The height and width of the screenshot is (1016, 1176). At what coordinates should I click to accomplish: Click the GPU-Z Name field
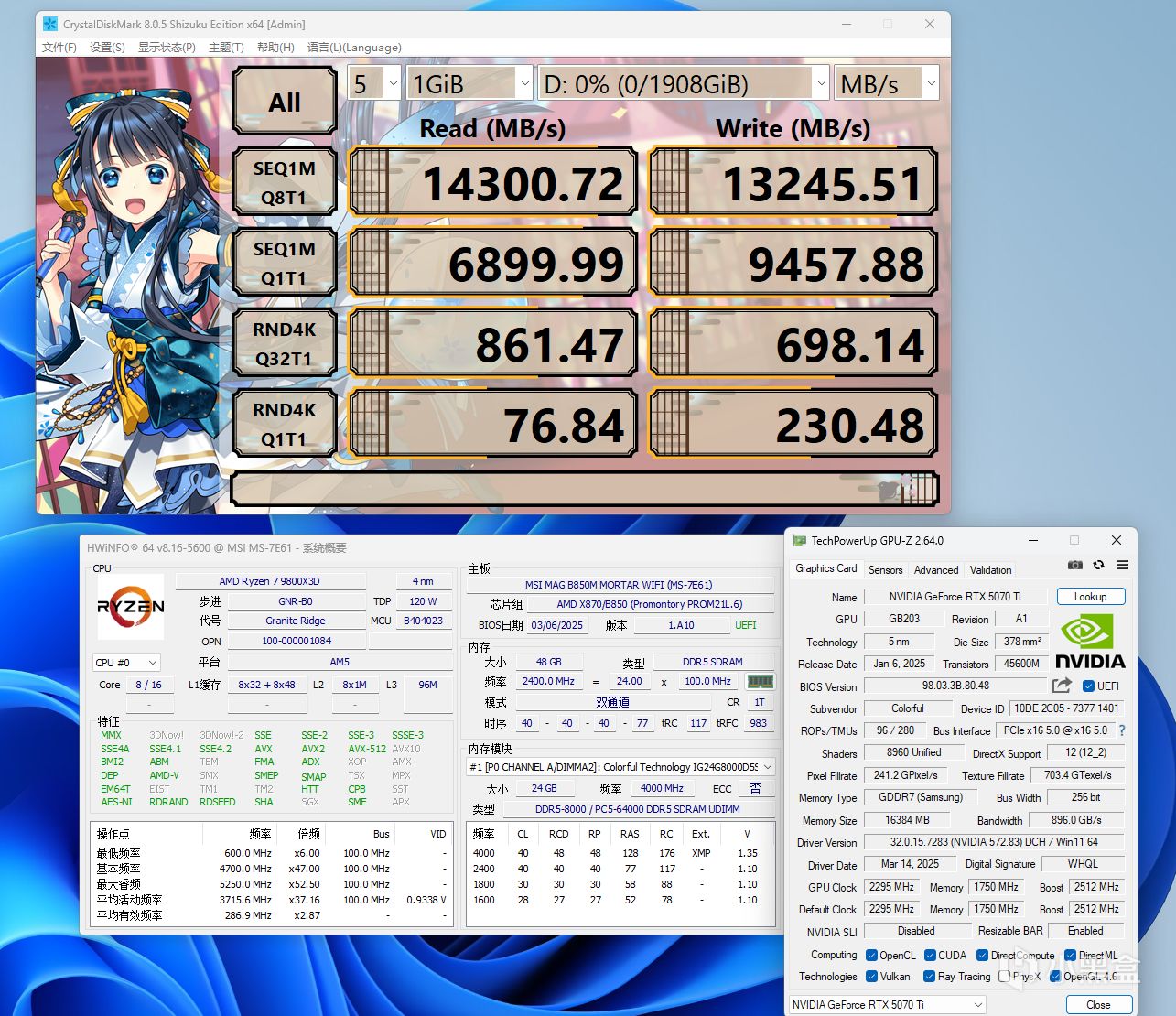pos(955,597)
